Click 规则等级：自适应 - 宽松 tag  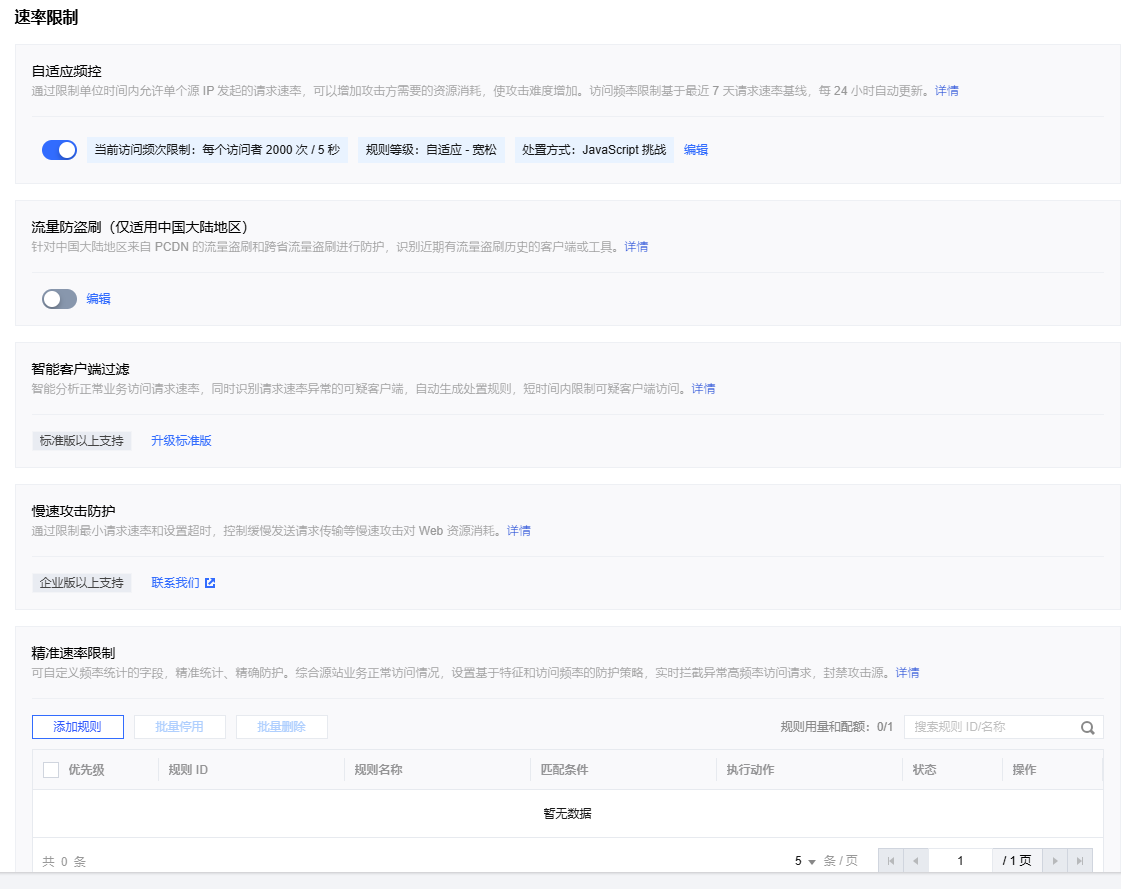point(431,149)
